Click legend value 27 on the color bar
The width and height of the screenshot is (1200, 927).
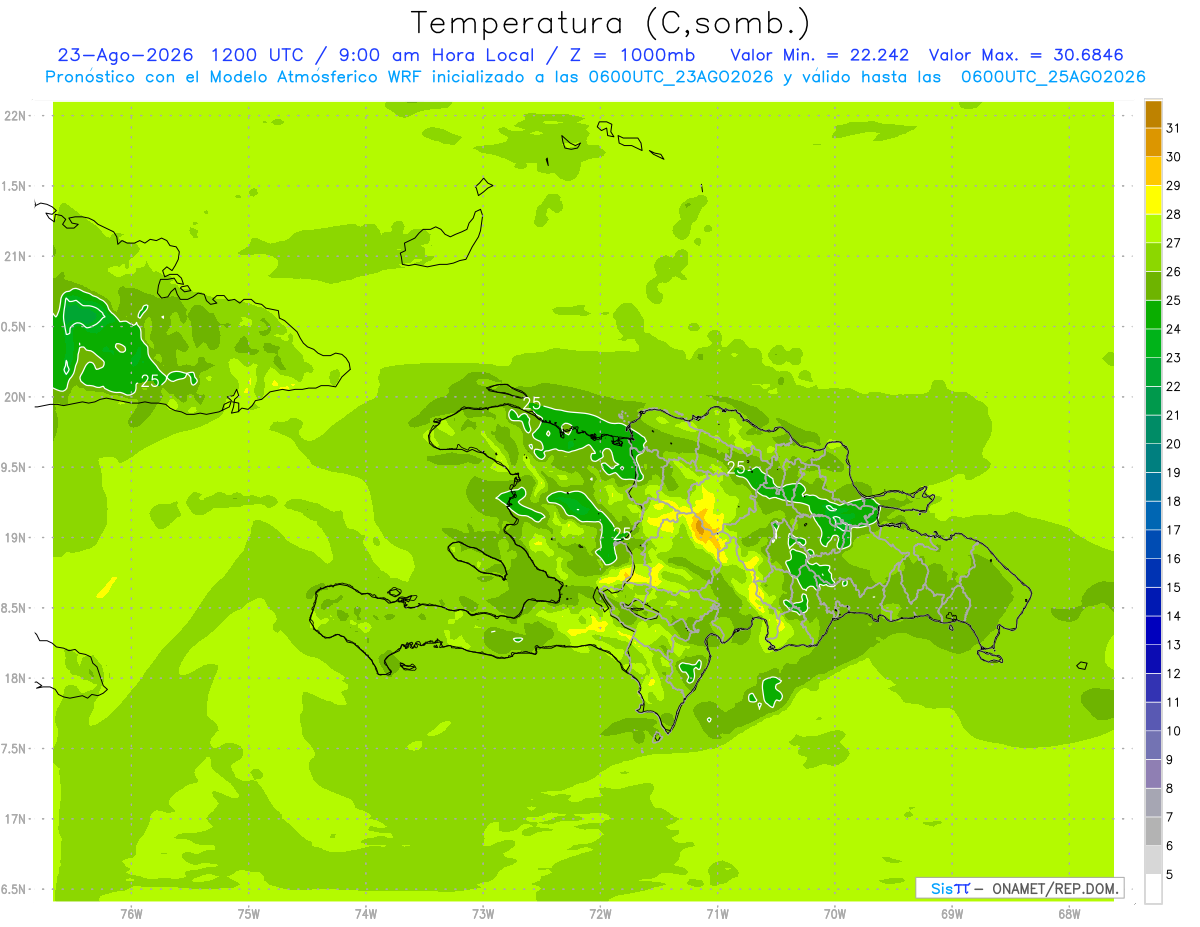pyautogui.click(x=1173, y=243)
